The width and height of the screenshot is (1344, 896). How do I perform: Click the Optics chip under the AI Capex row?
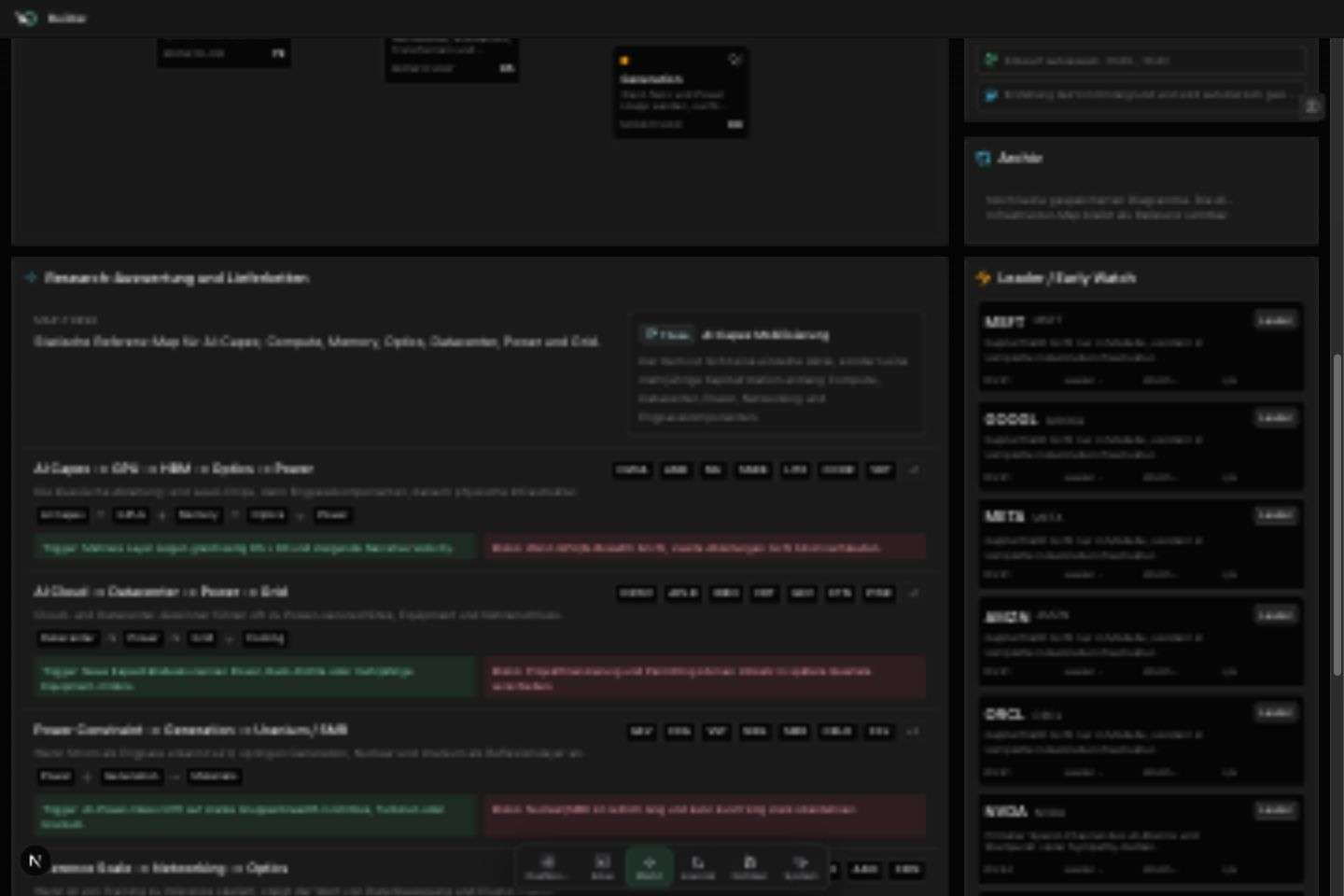pyautogui.click(x=268, y=515)
